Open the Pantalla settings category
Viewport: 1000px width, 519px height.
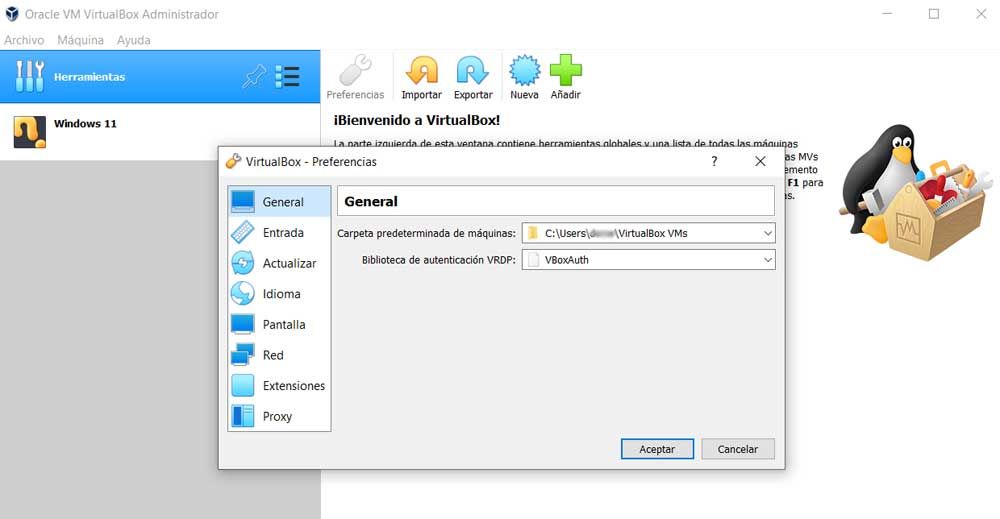279,325
